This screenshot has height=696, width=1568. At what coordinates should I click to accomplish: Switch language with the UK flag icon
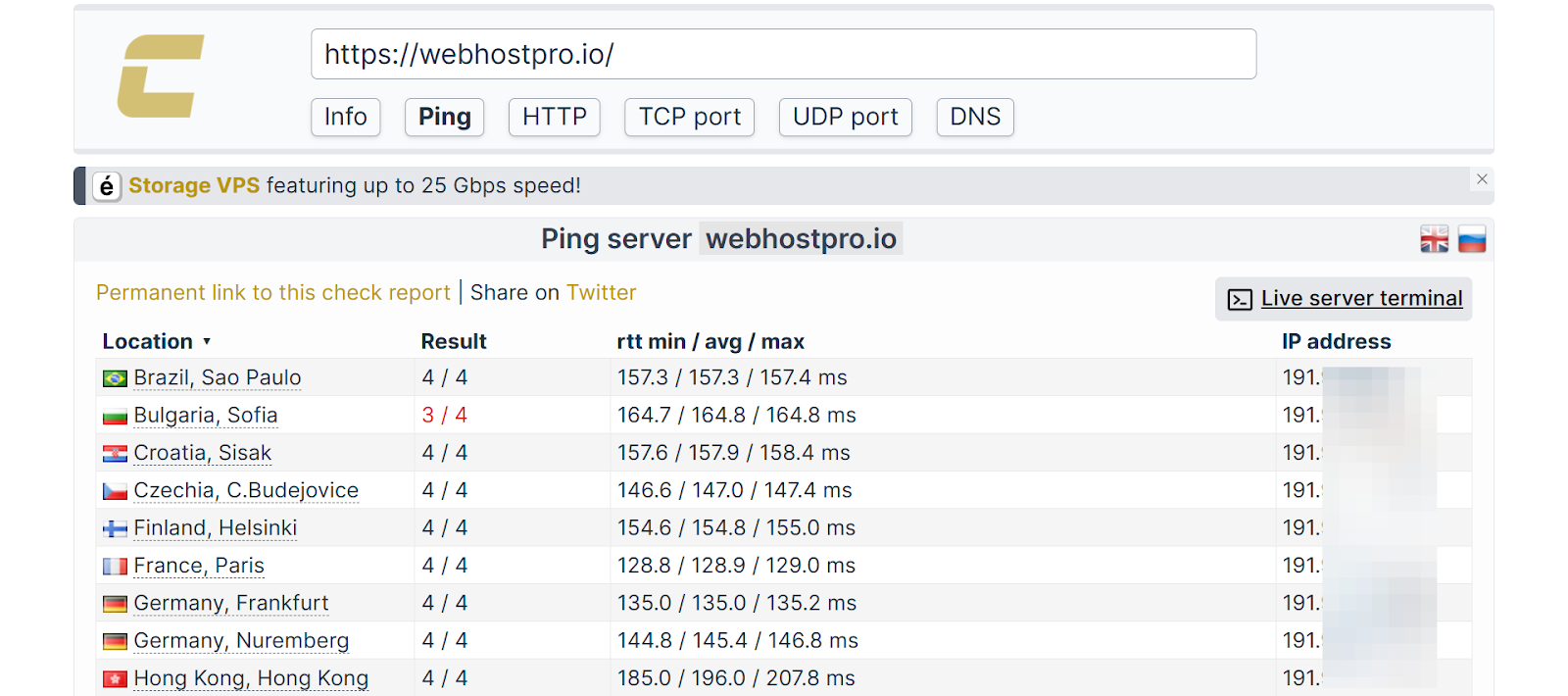pyautogui.click(x=1434, y=239)
